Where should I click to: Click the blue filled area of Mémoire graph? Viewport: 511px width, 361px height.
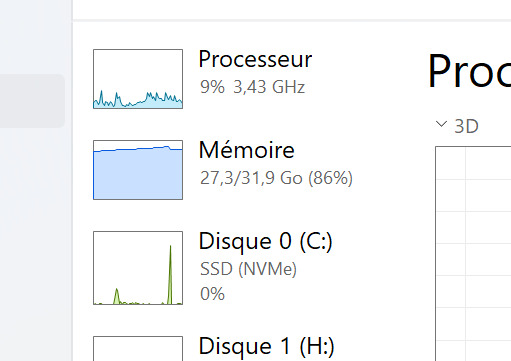coord(138,175)
